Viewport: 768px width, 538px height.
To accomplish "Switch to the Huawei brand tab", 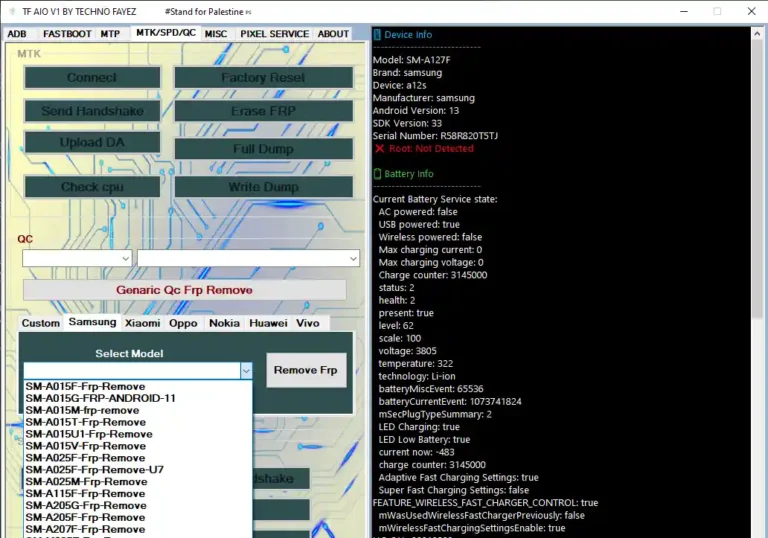I will pyautogui.click(x=267, y=323).
